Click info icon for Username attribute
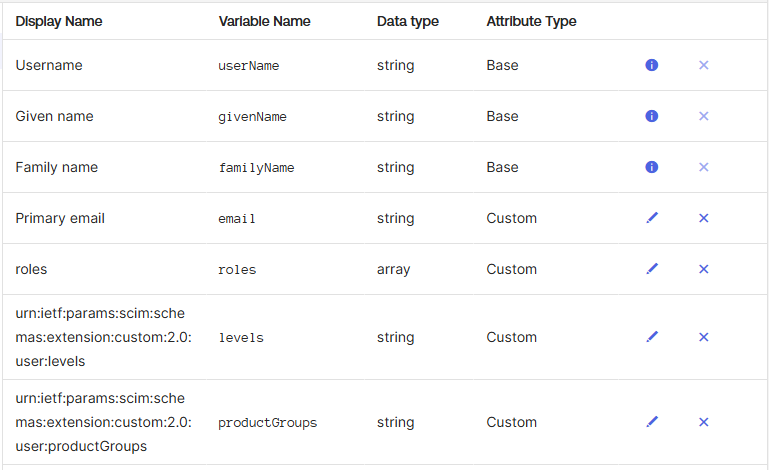This screenshot has width=769, height=470. [x=651, y=65]
